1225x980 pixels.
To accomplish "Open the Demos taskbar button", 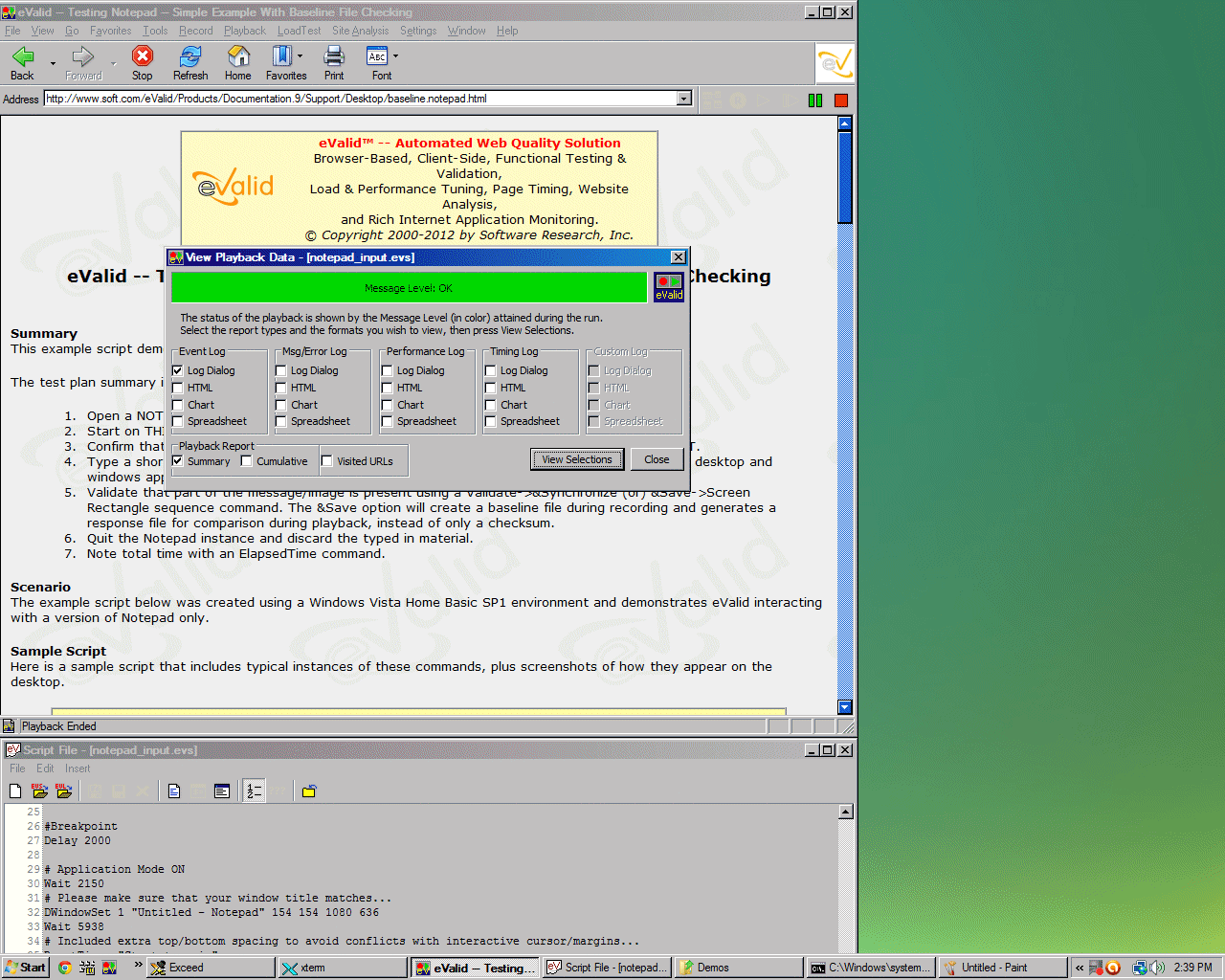I will pyautogui.click(x=739, y=968).
